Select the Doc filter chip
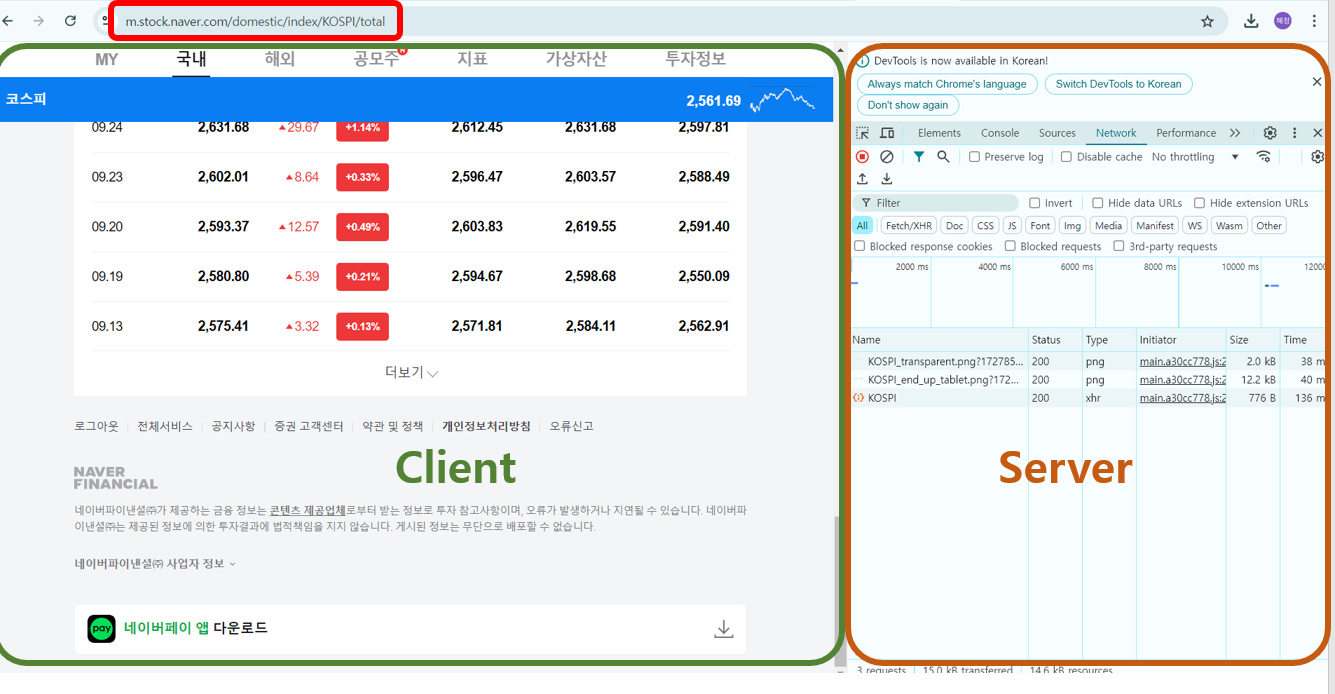1335x694 pixels. tap(955, 226)
